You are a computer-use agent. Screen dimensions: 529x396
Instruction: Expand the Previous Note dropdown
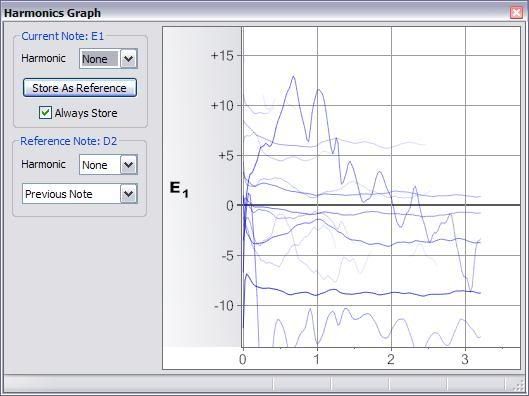coord(129,194)
